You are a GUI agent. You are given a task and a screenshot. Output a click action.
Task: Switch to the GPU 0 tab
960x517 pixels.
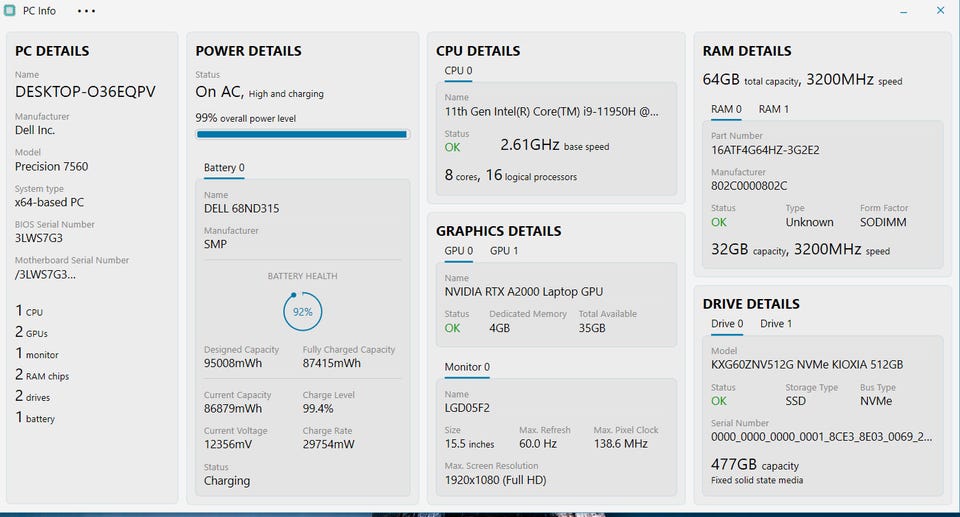459,251
